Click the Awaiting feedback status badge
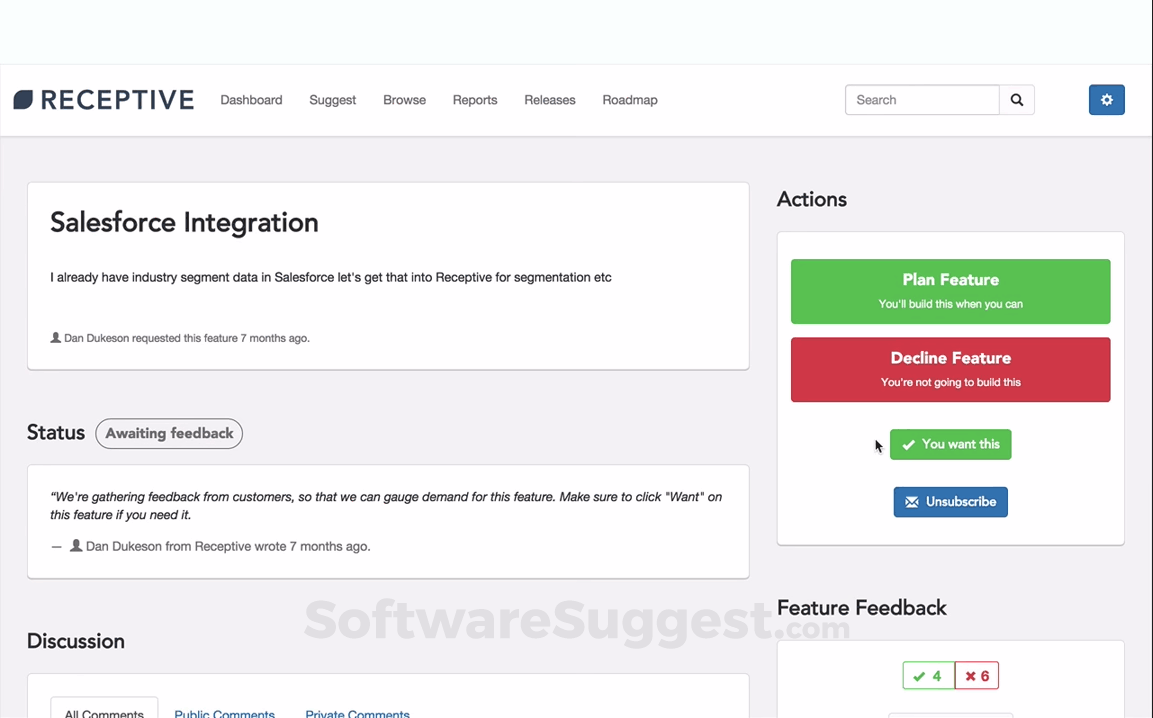 pos(168,433)
